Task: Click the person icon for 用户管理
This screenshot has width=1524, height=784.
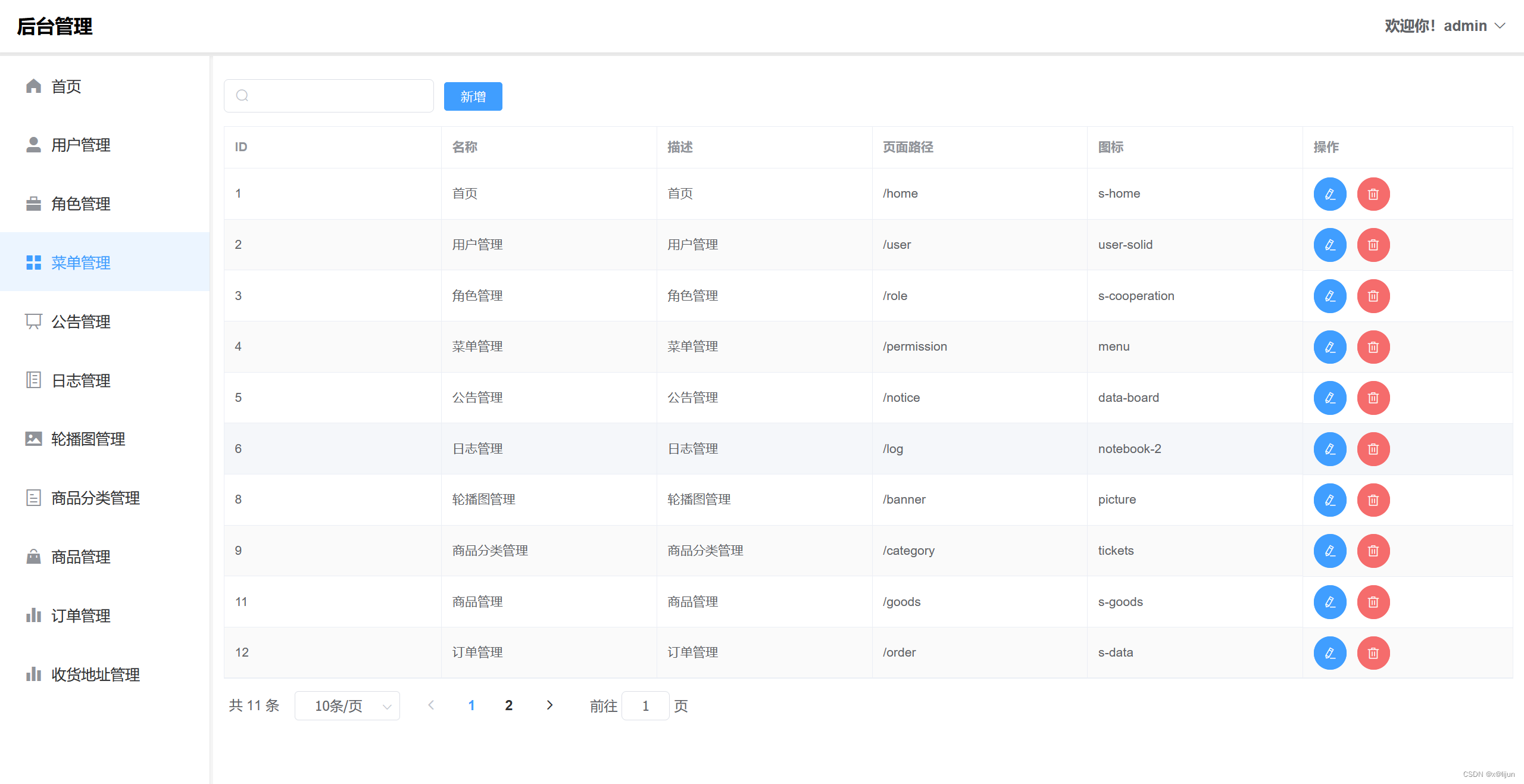Action: pyautogui.click(x=33, y=145)
